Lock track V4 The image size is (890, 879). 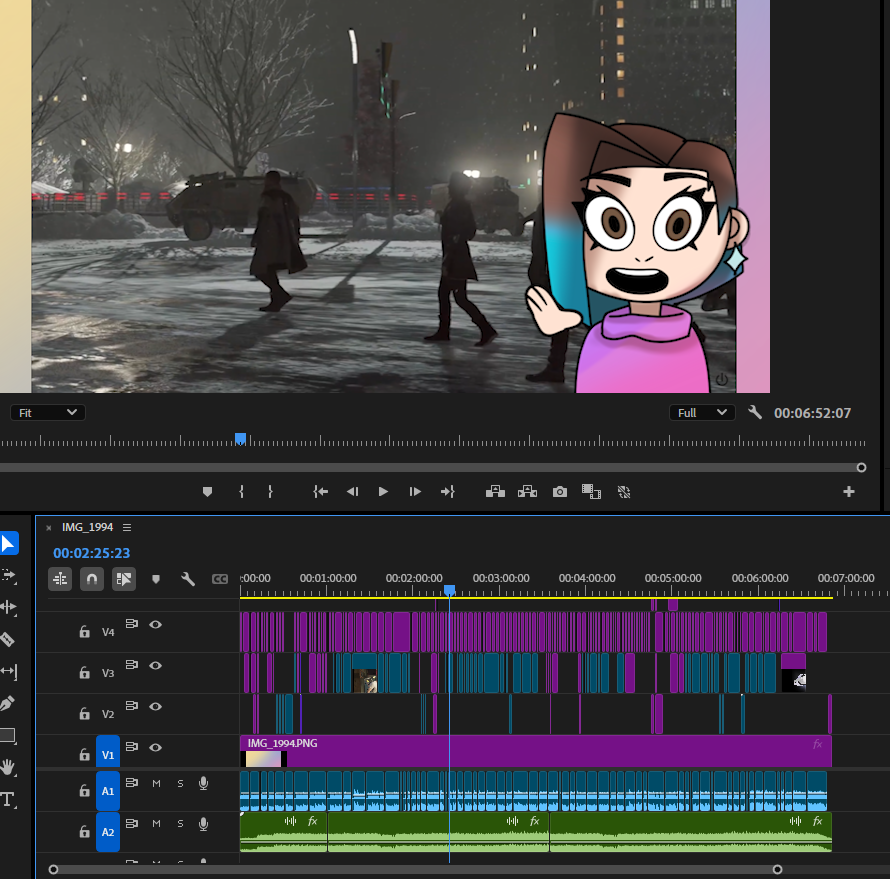tap(85, 632)
